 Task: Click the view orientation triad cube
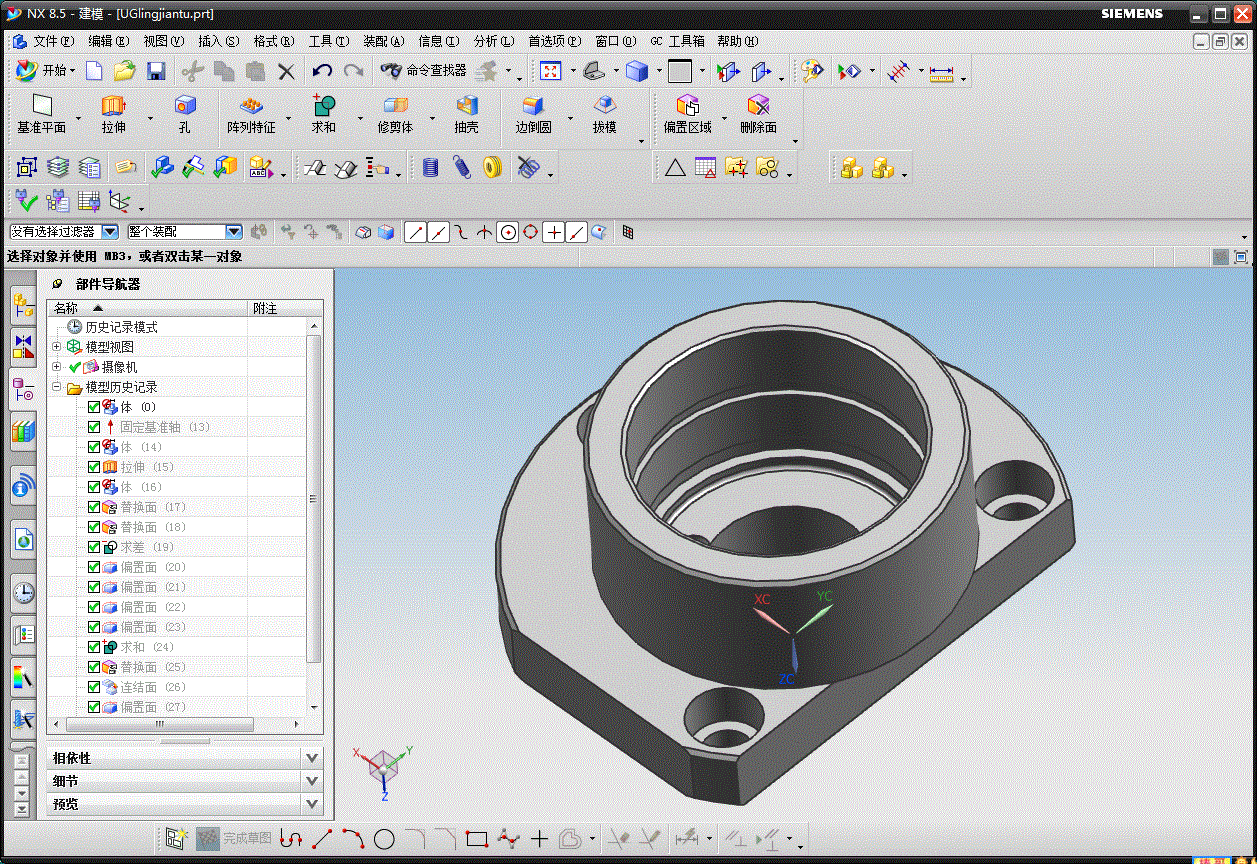[383, 769]
